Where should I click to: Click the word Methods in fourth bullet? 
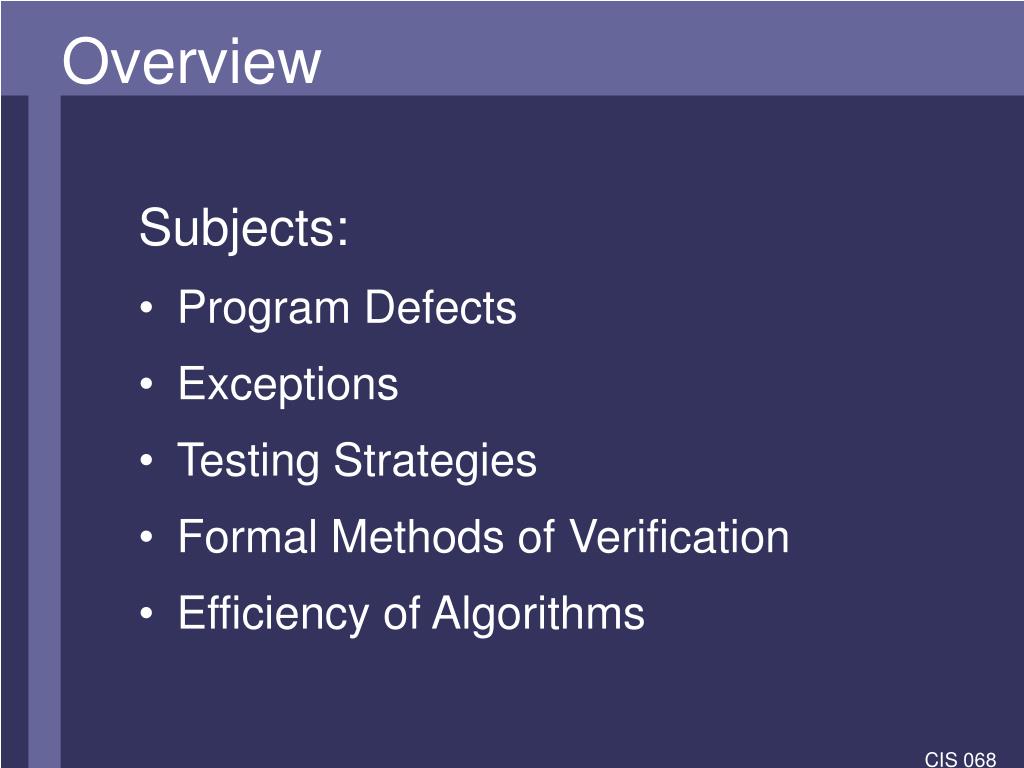(x=417, y=537)
